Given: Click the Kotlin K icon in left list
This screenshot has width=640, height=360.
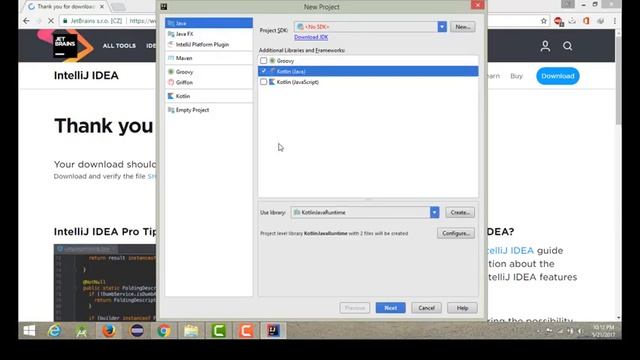Looking at the screenshot, I should pyautogui.click(x=171, y=96).
